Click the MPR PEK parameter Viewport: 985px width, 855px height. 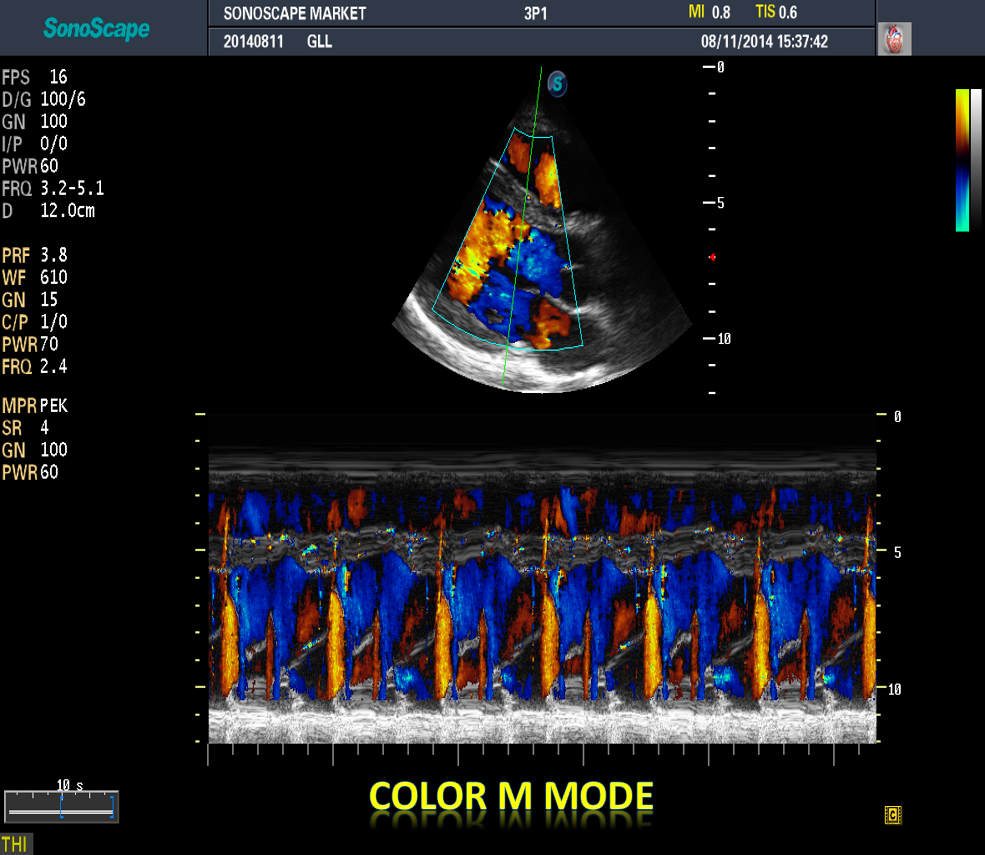tap(36, 405)
